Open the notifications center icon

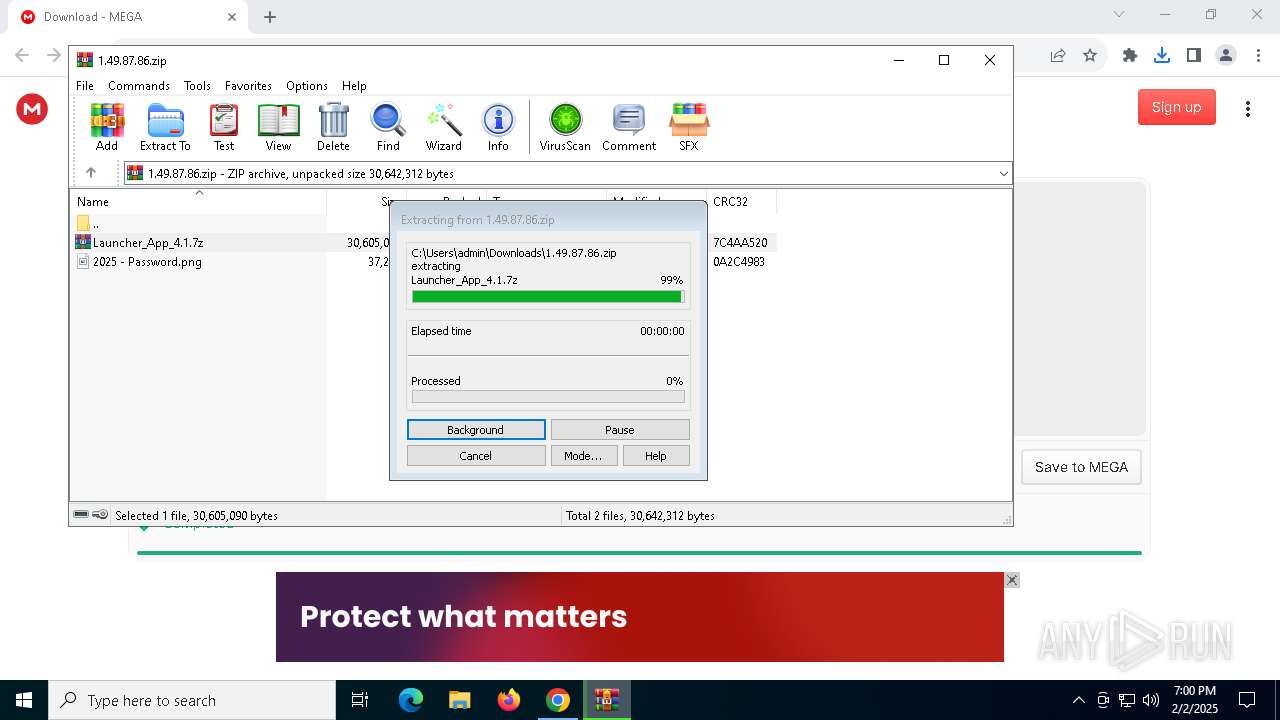click(x=1247, y=700)
